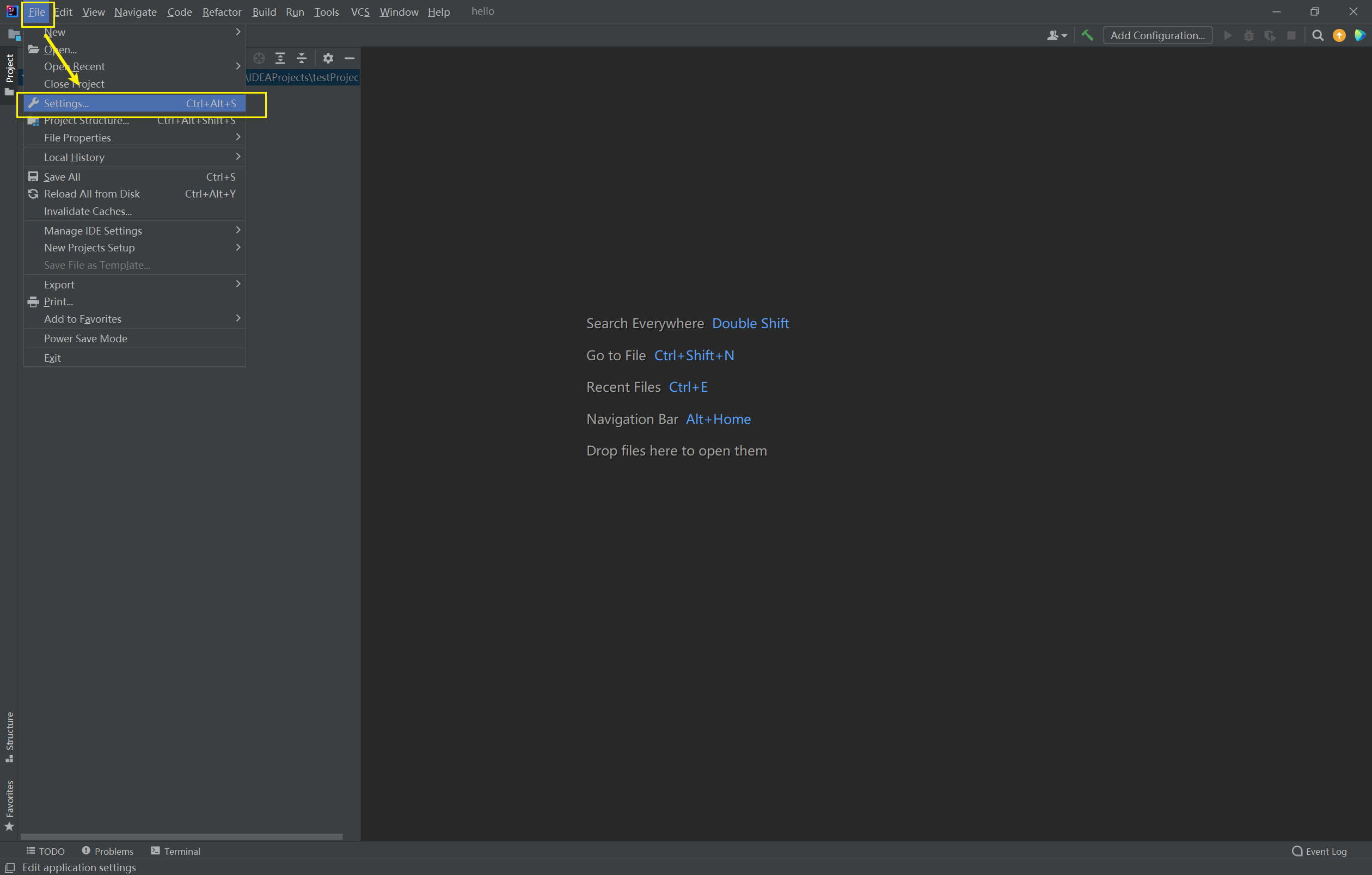The width and height of the screenshot is (1372, 875).
Task: Click the Collapse All icon in project panel
Action: tap(302, 58)
